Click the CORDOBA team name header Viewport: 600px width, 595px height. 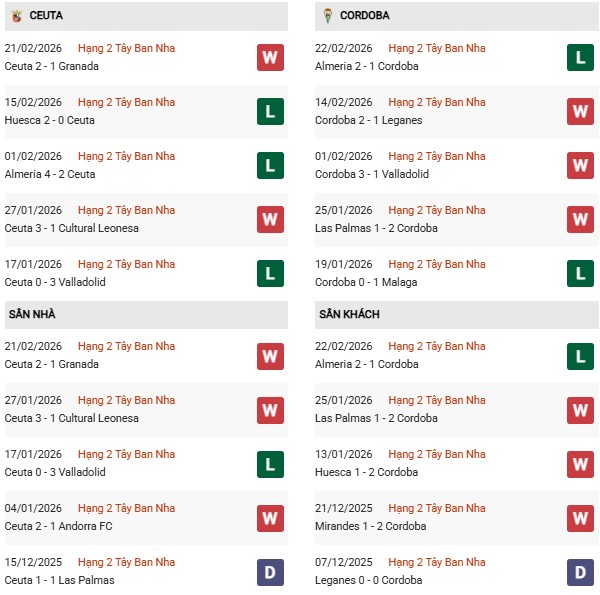tap(364, 16)
